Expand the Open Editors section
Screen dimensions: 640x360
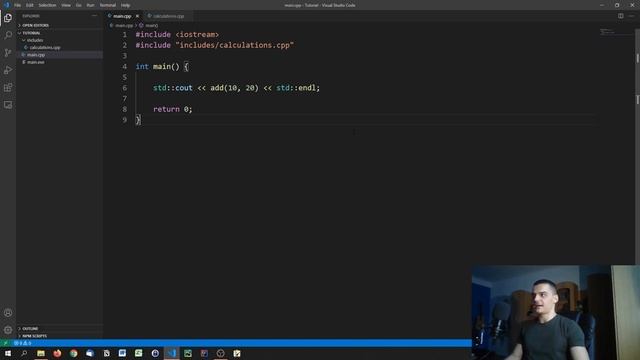click(35, 25)
